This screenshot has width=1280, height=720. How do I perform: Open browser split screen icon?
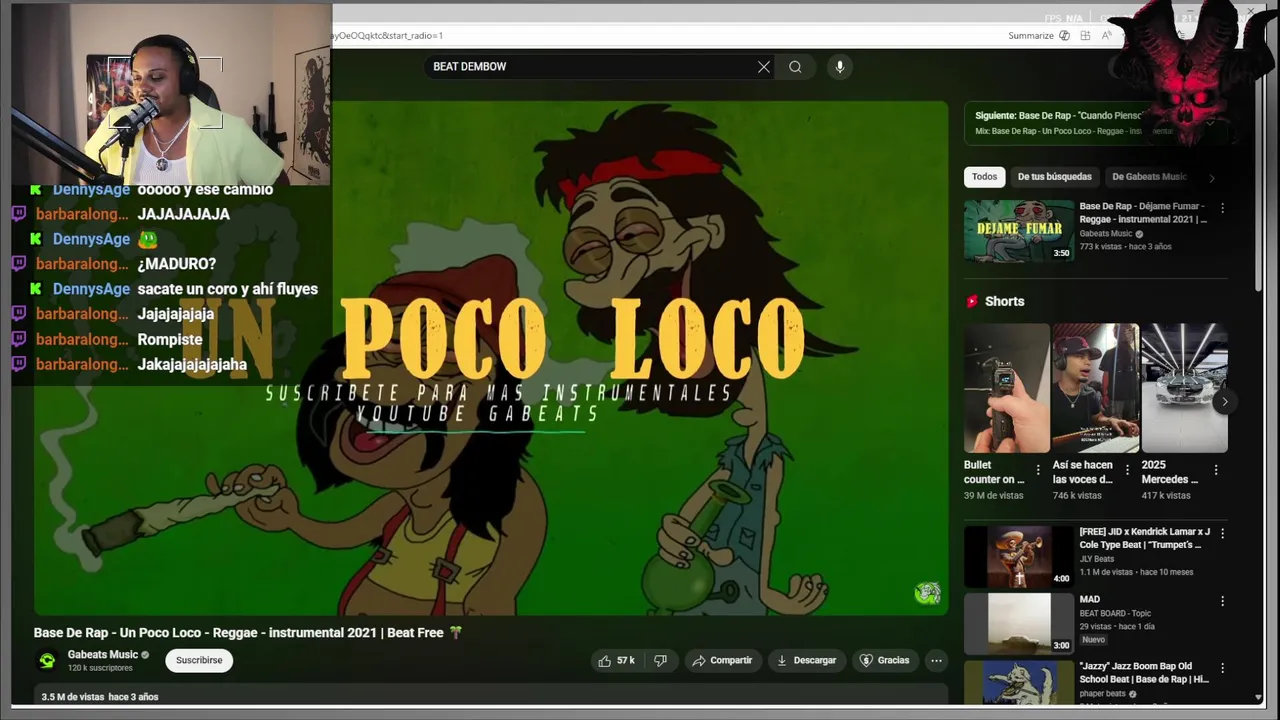coord(1085,35)
